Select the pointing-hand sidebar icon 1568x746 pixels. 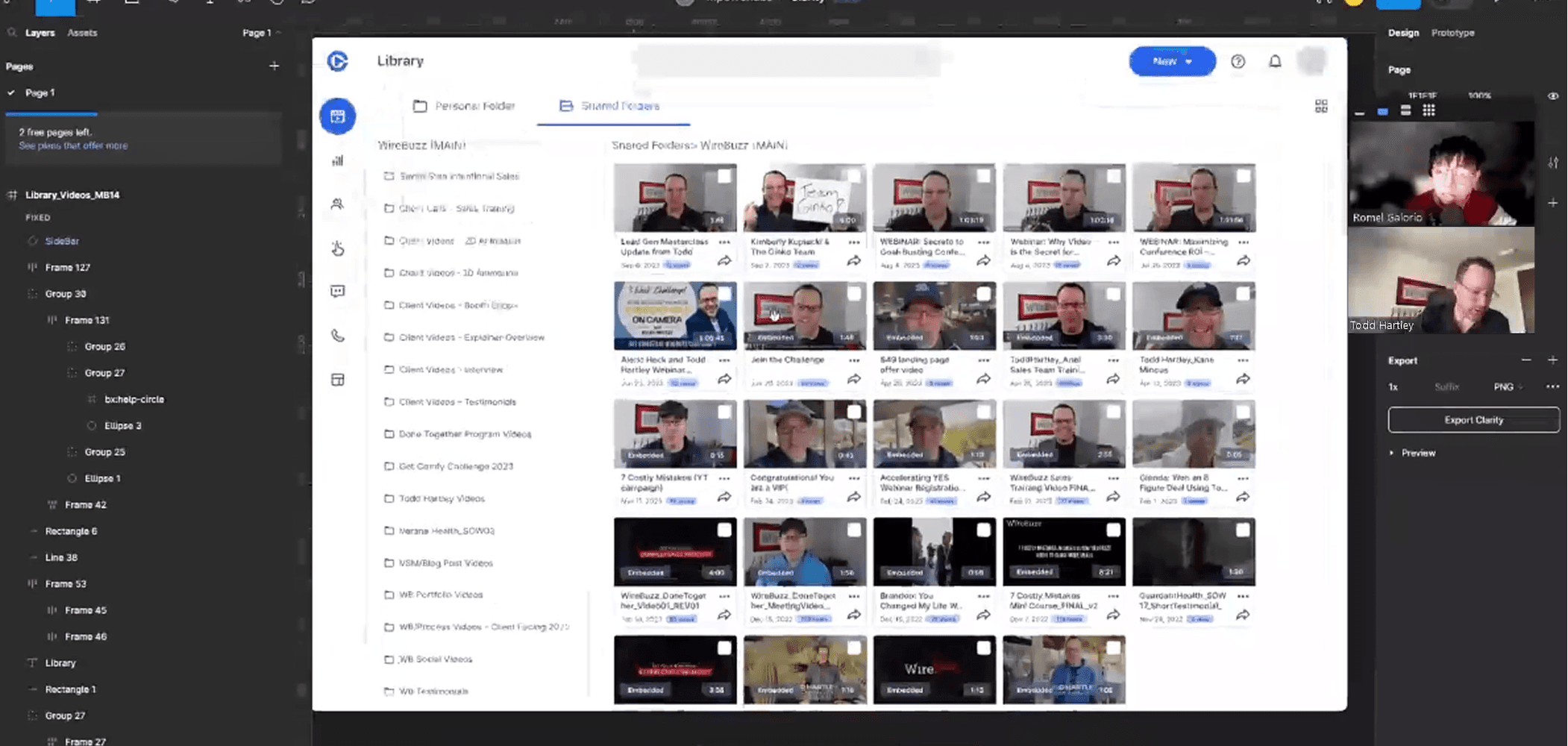(x=338, y=248)
